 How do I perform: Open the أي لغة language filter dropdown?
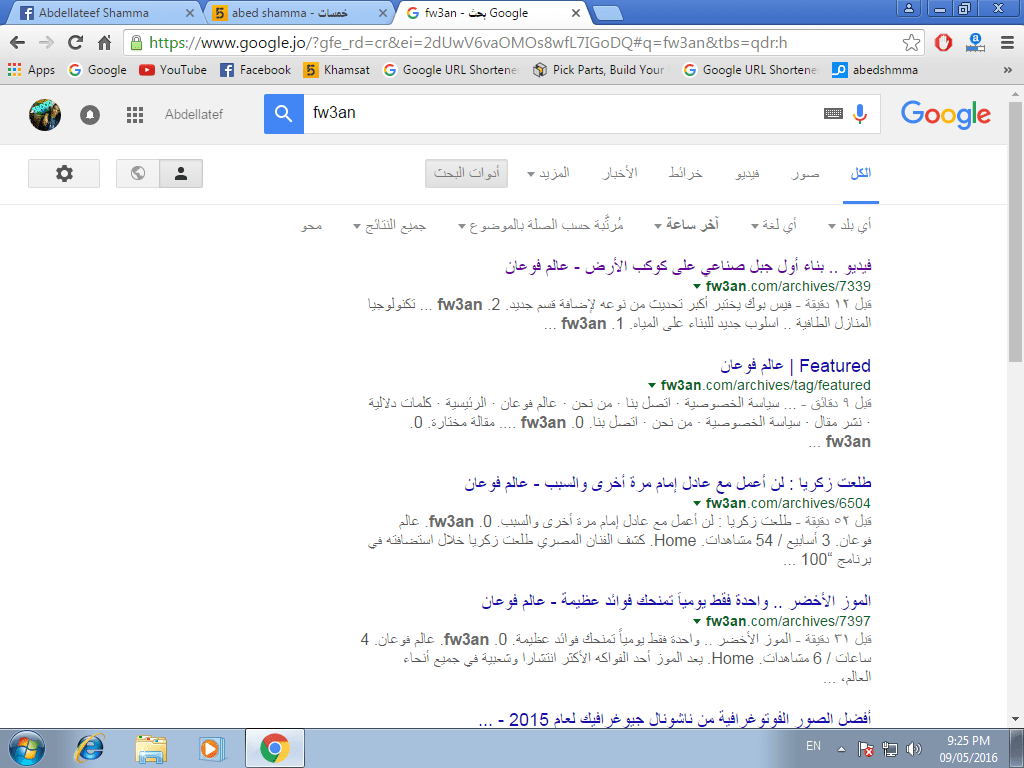click(x=774, y=225)
